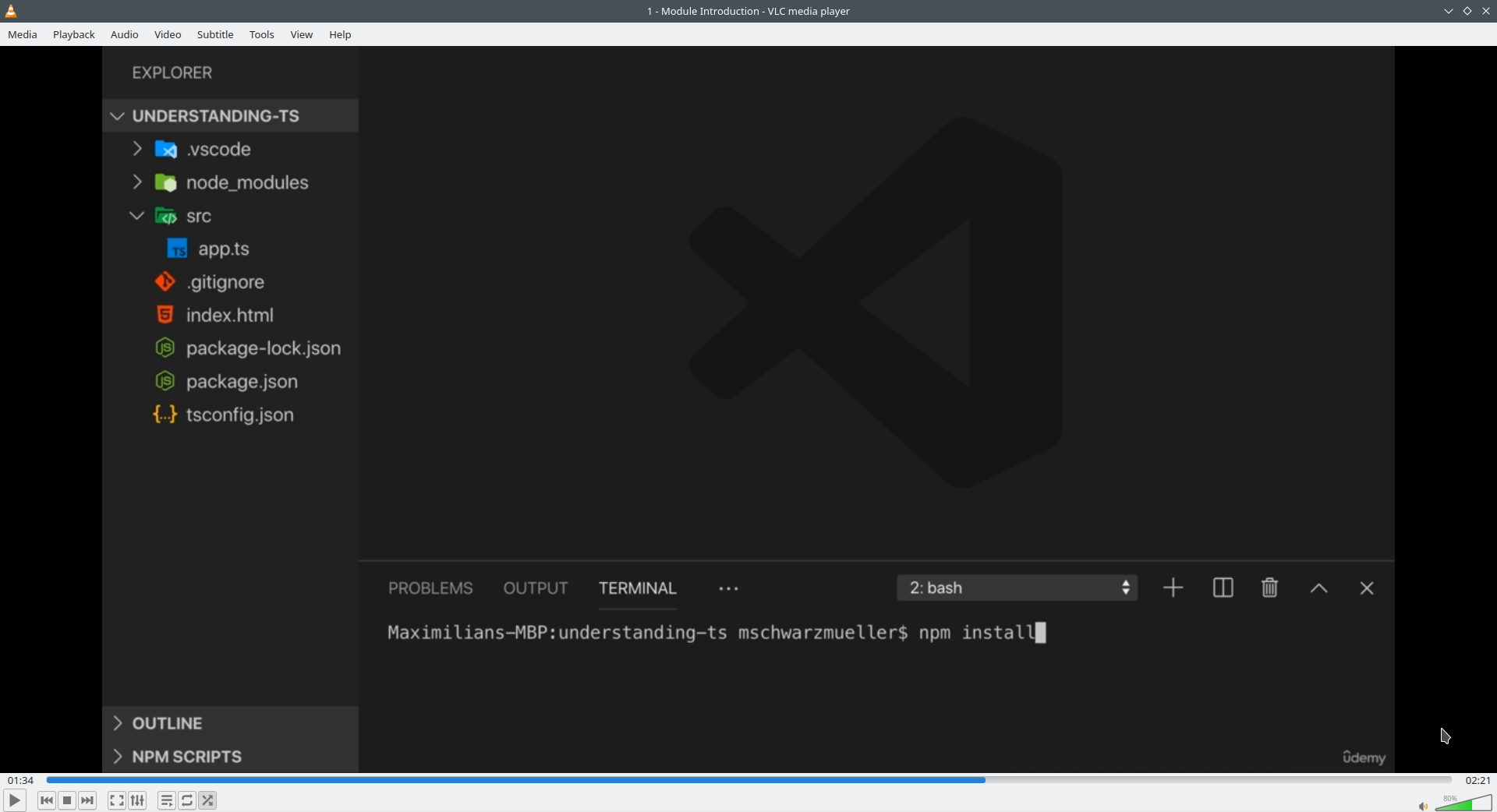Click the VLC cone icon in title bar
This screenshot has height=812, width=1497.
click(x=11, y=11)
